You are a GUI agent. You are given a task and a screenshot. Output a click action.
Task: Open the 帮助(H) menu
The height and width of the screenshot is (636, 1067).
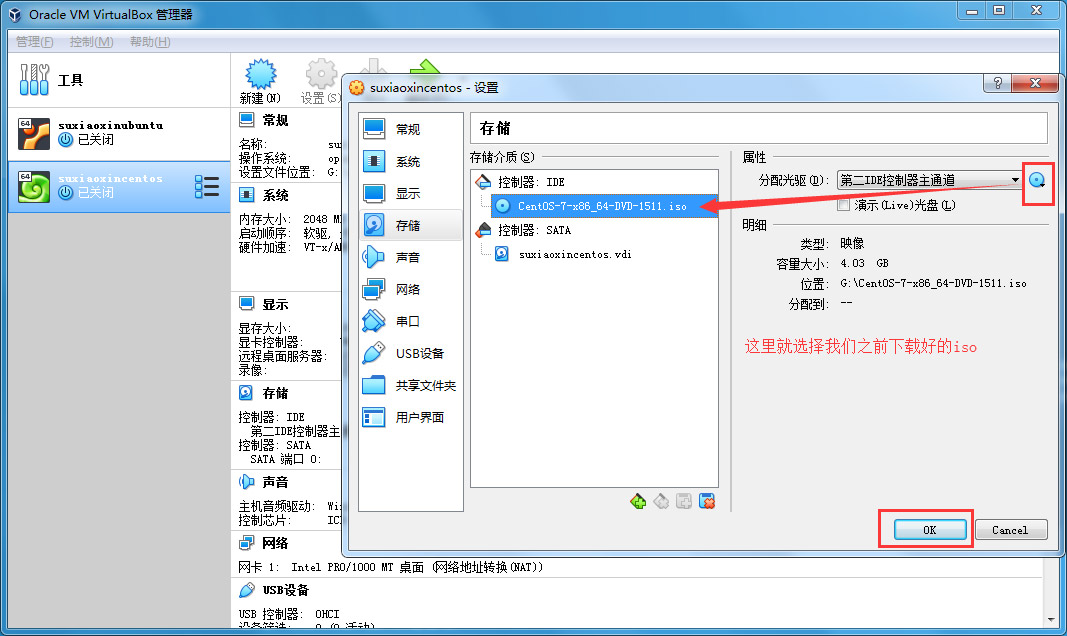tap(150, 41)
